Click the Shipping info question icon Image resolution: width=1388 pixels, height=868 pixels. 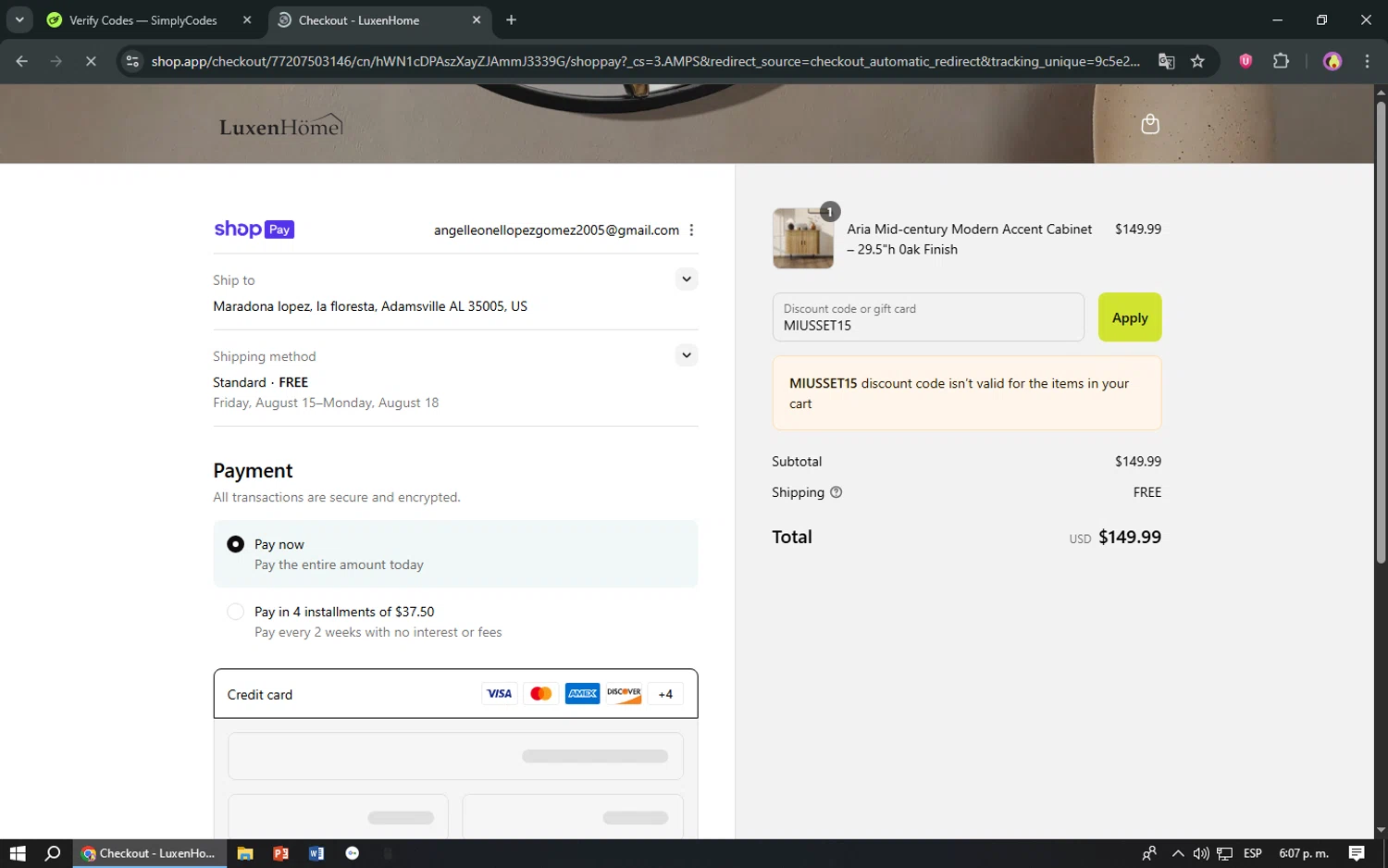[x=837, y=492]
